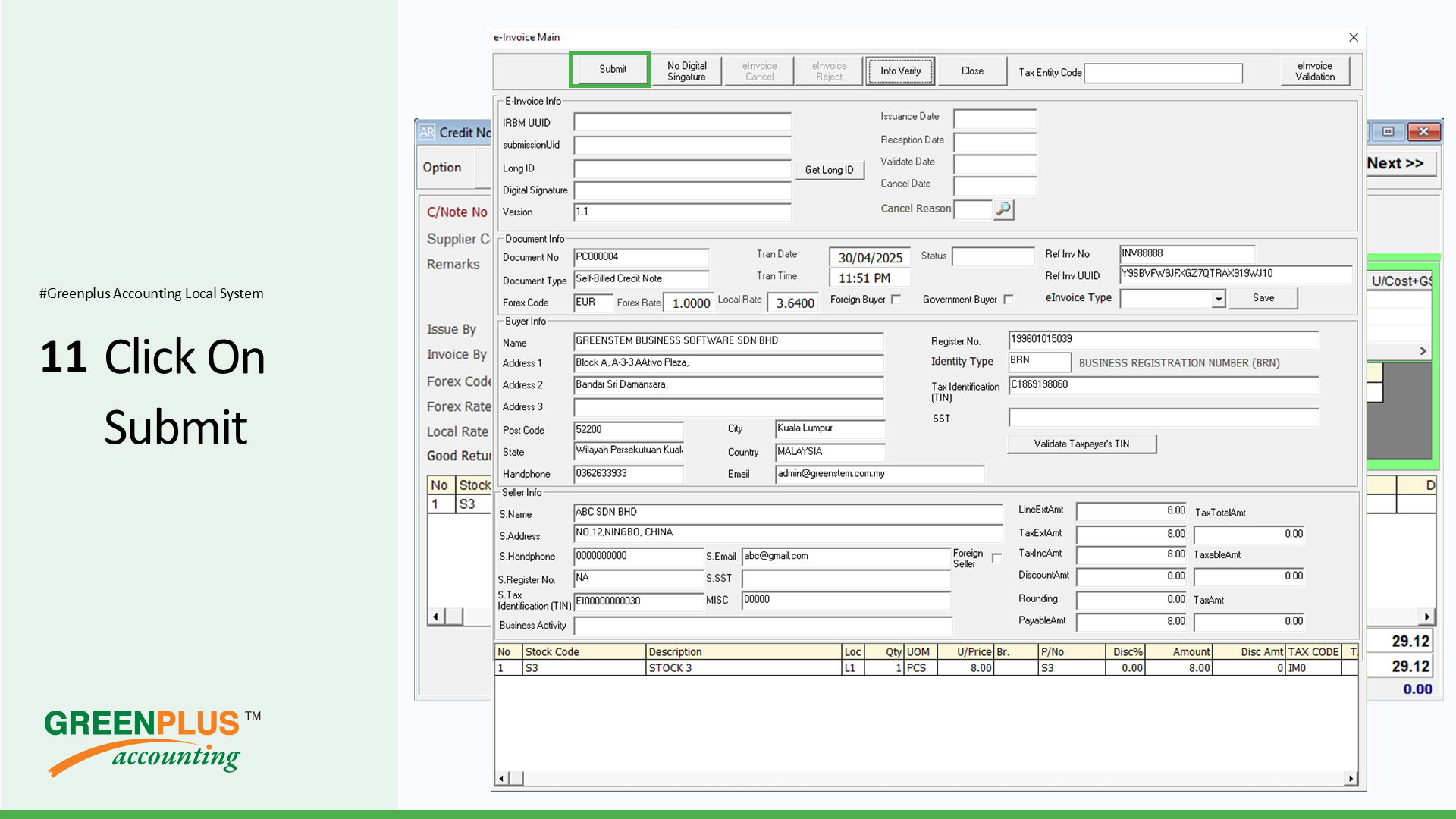The width and height of the screenshot is (1456, 819).
Task: Click right arrow of e-Invoice horizontal scrollbar
Action: (1351, 779)
